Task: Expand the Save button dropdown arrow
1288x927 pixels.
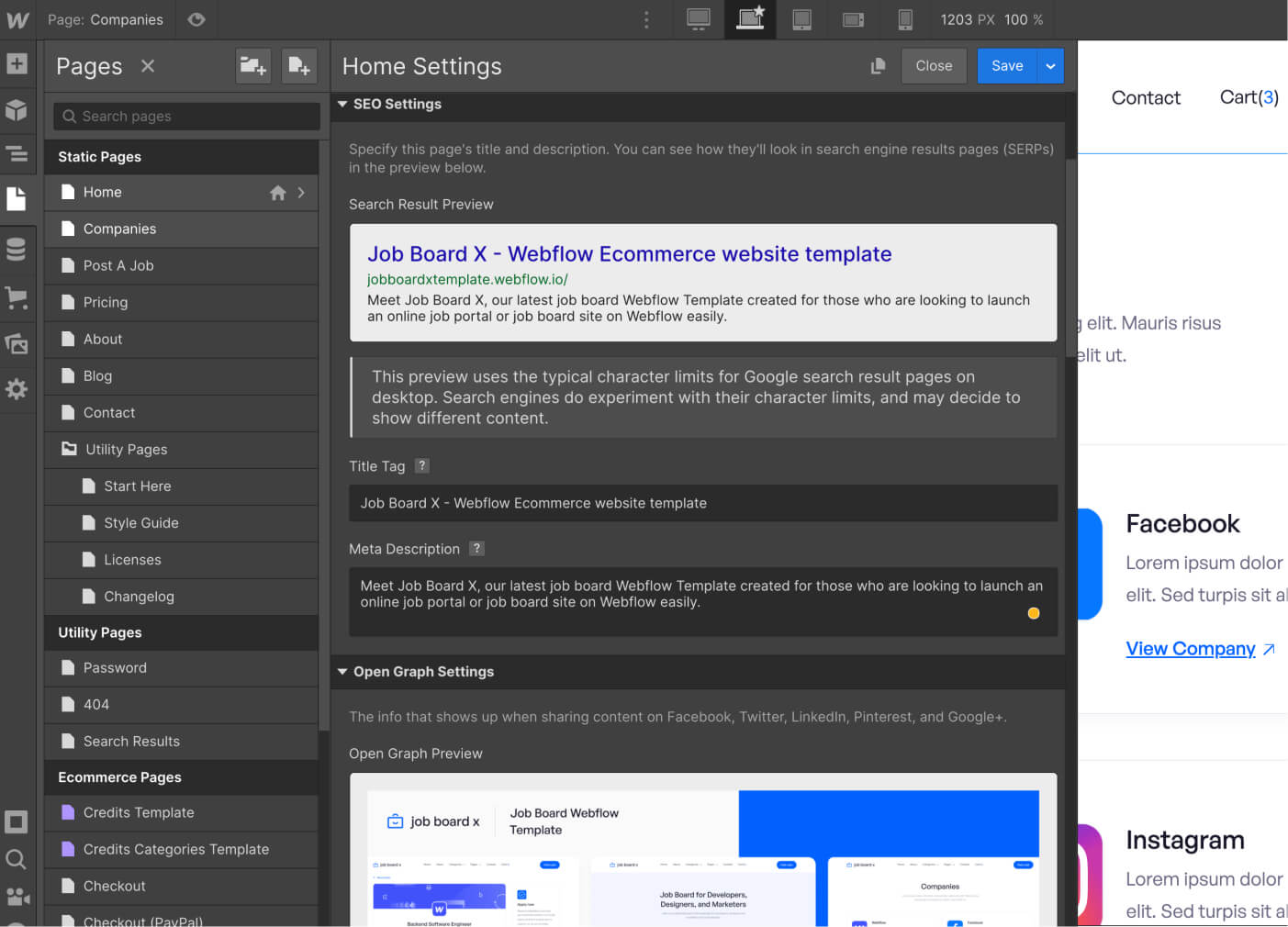Action: pos(1049,65)
